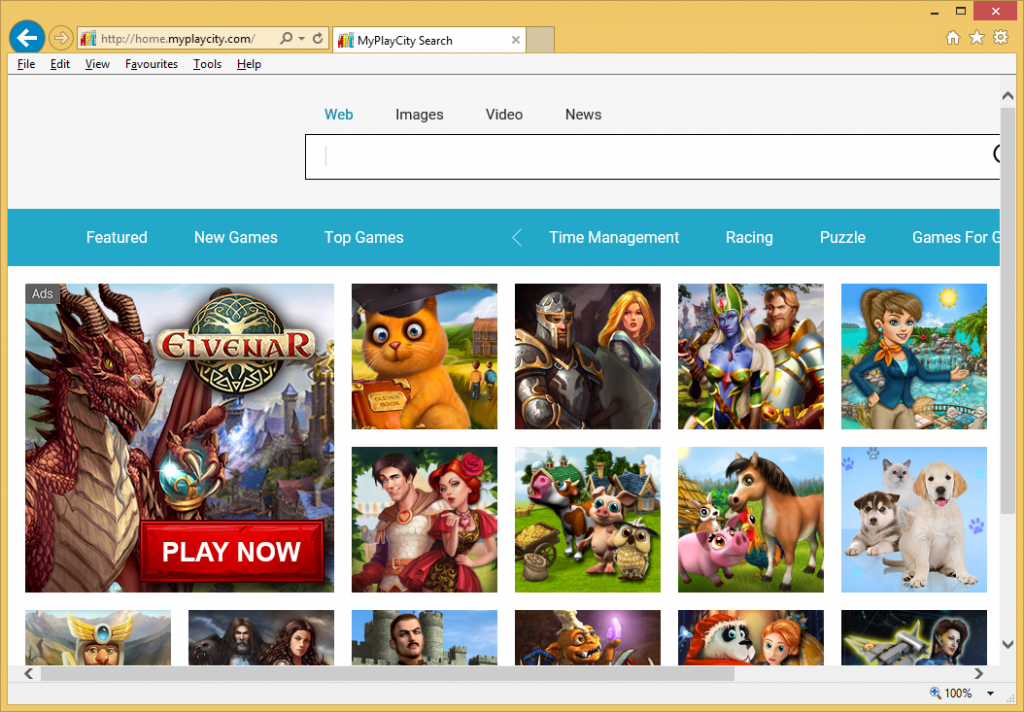
Task: Open the horse and pink pig farm game
Action: click(x=751, y=519)
